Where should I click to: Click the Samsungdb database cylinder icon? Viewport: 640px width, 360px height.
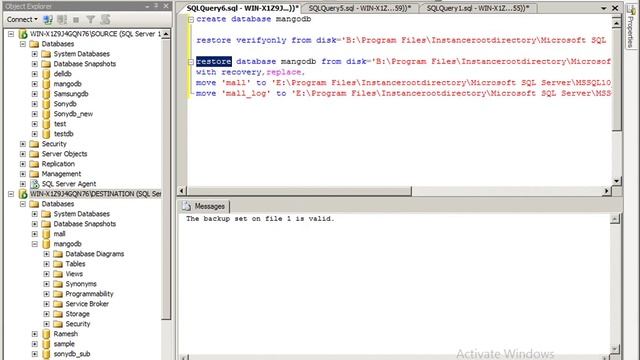point(46,94)
